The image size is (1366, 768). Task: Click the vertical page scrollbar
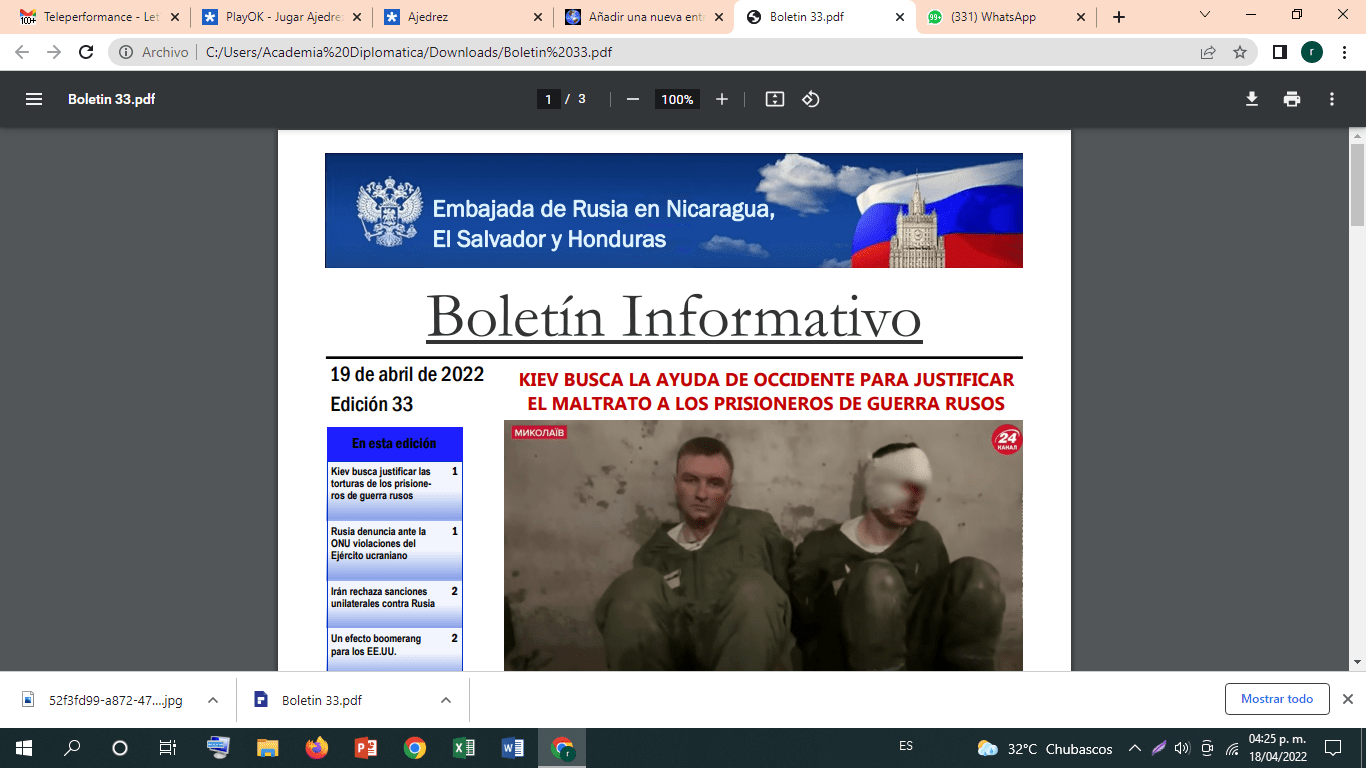(1357, 185)
